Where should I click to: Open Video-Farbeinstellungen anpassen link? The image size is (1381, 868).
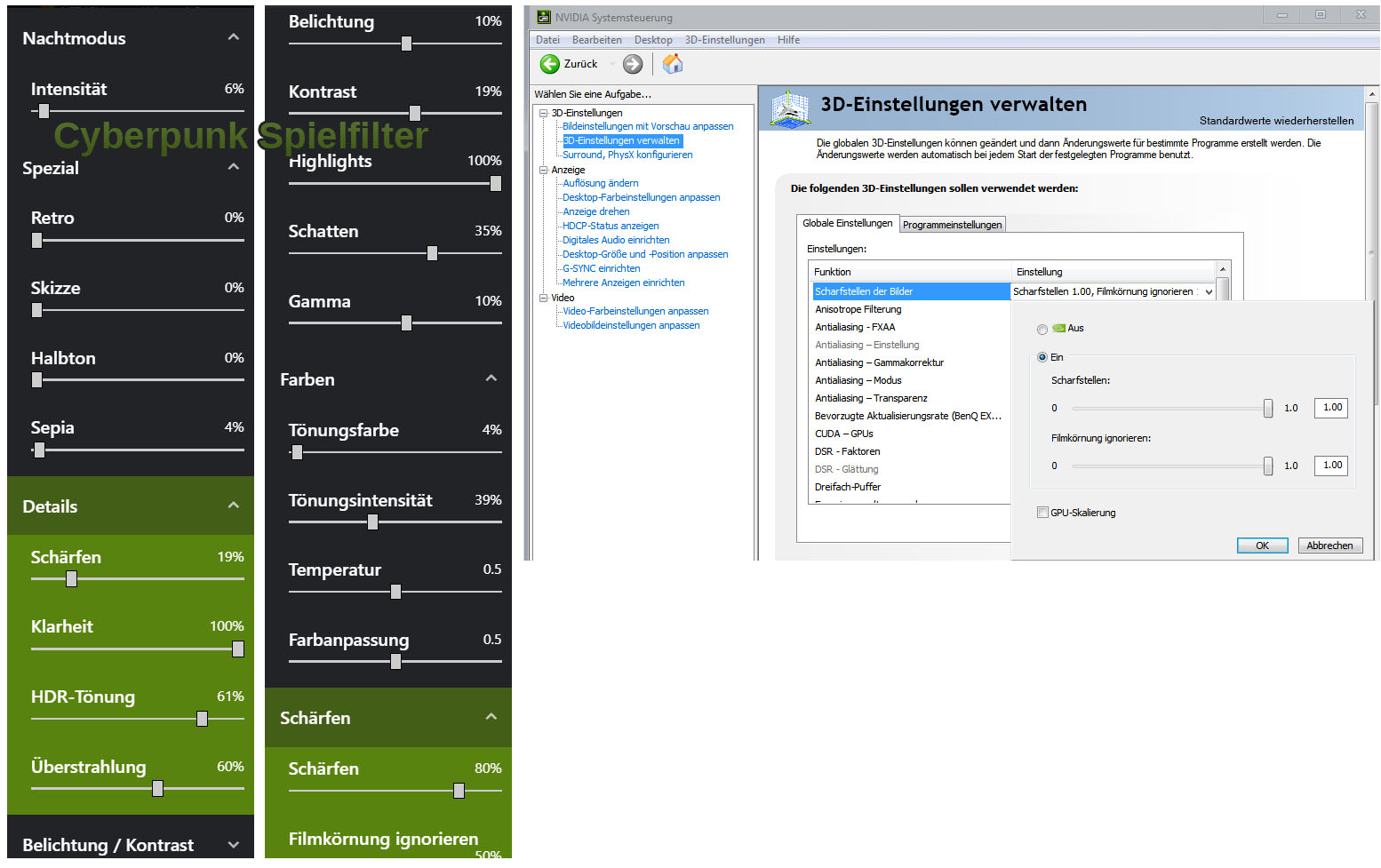(635, 311)
